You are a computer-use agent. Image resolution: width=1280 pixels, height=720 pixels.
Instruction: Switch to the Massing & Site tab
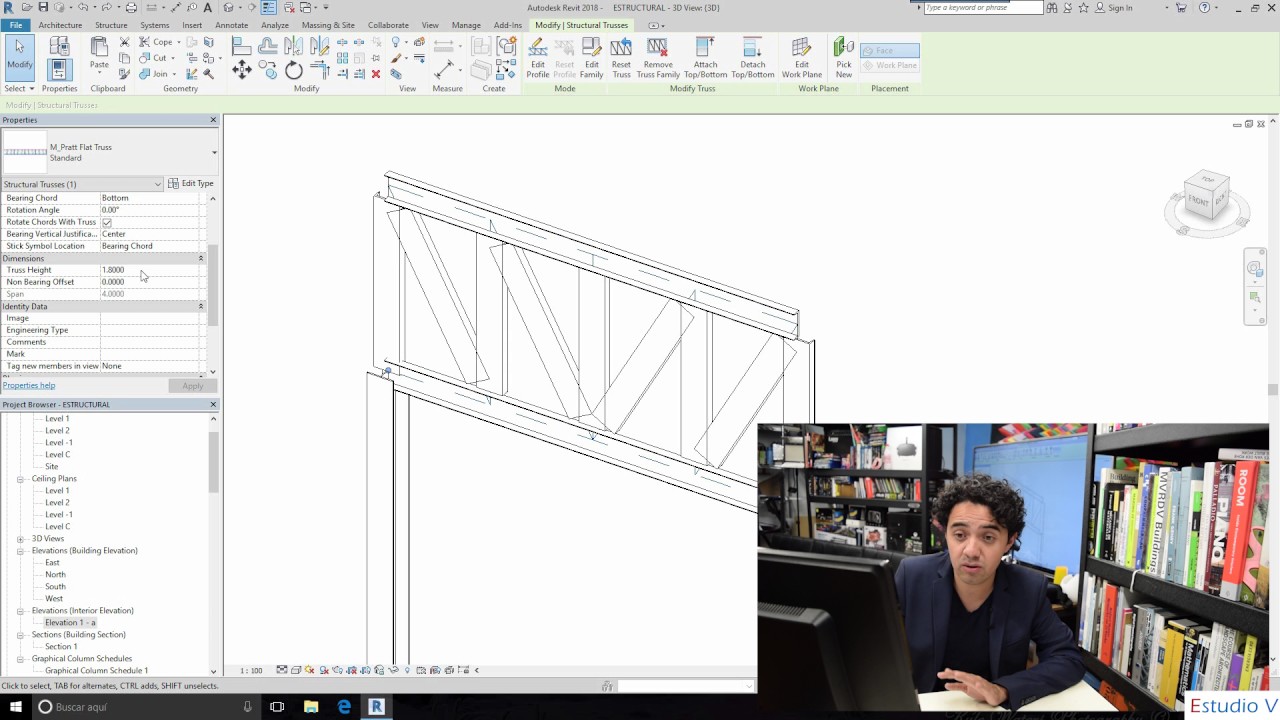point(328,25)
